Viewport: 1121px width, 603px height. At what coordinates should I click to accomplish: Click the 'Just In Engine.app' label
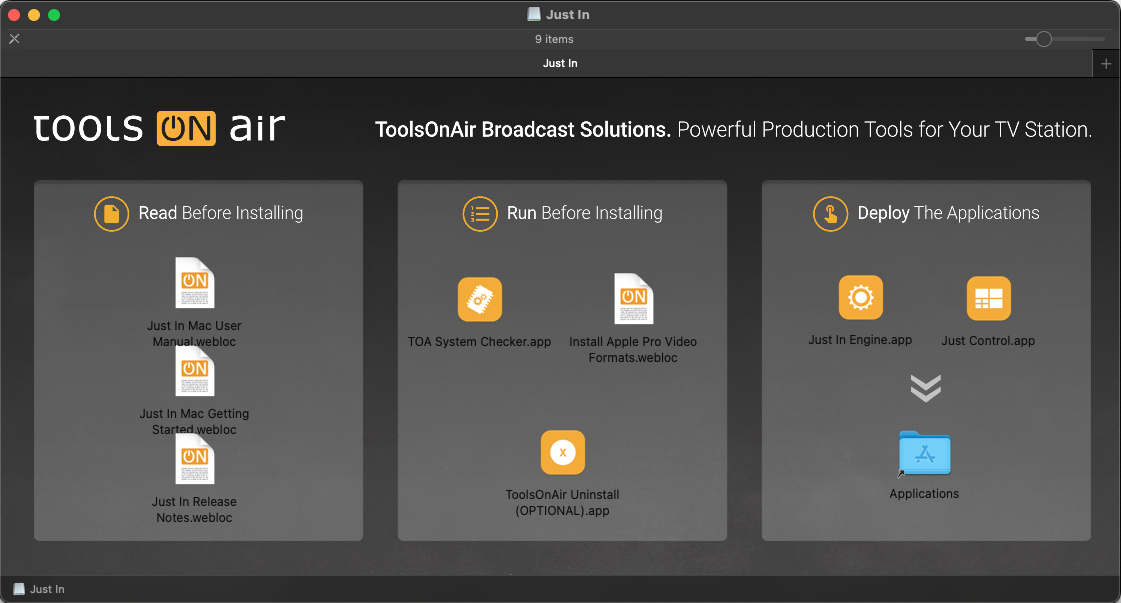[861, 340]
